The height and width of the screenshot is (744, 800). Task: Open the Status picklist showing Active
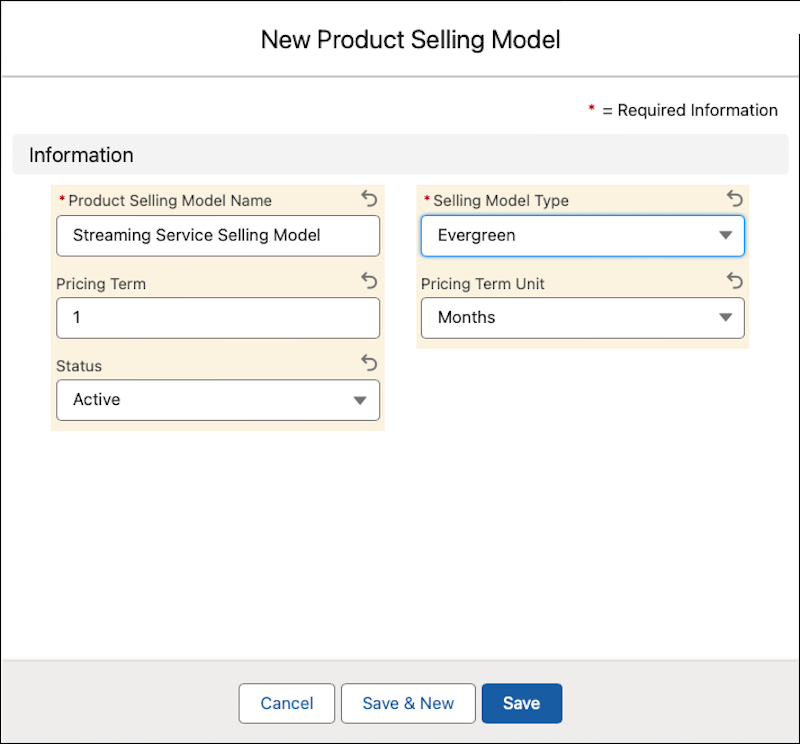(218, 400)
